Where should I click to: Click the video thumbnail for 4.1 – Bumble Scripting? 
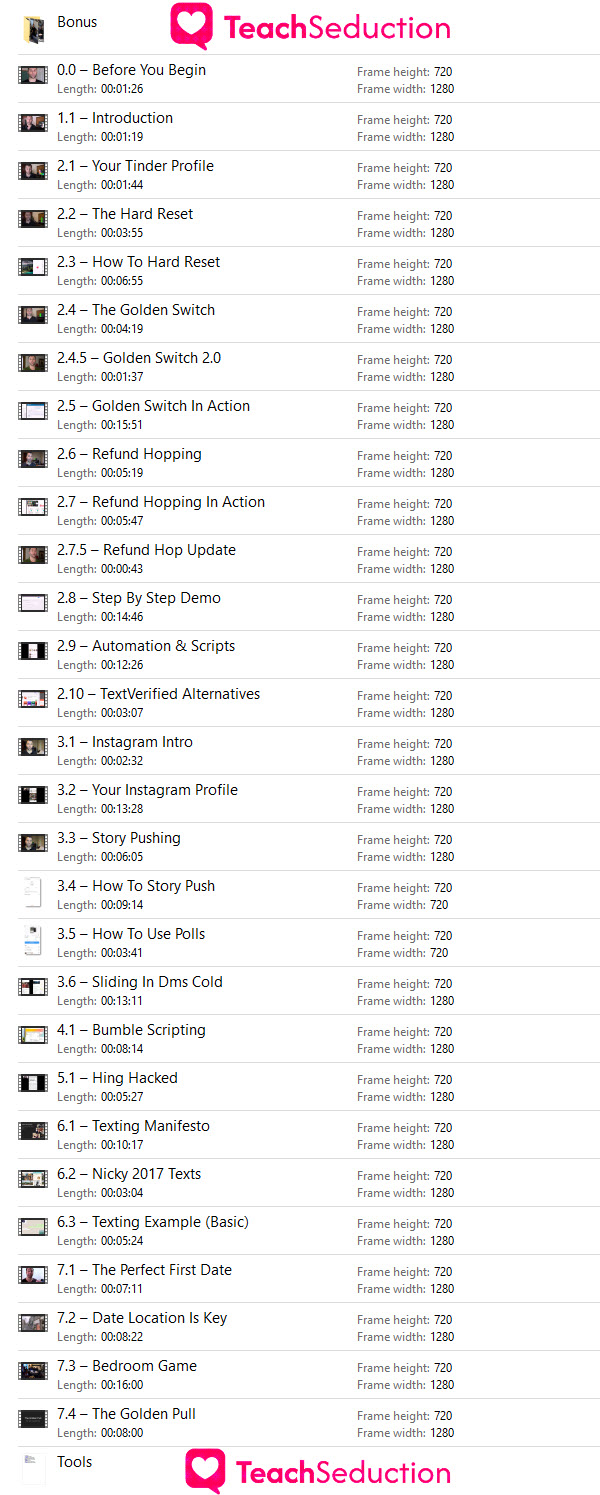pyautogui.click(x=33, y=1035)
